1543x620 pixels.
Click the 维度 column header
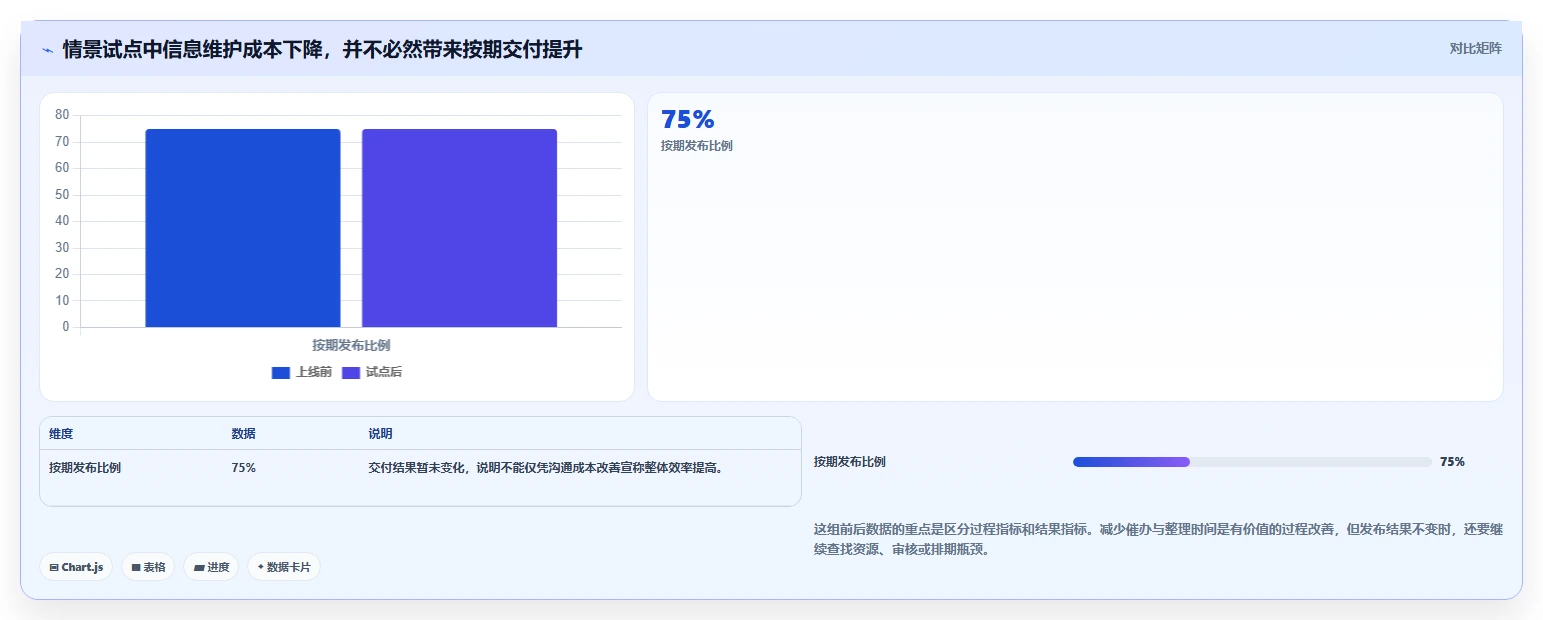[x=61, y=434]
